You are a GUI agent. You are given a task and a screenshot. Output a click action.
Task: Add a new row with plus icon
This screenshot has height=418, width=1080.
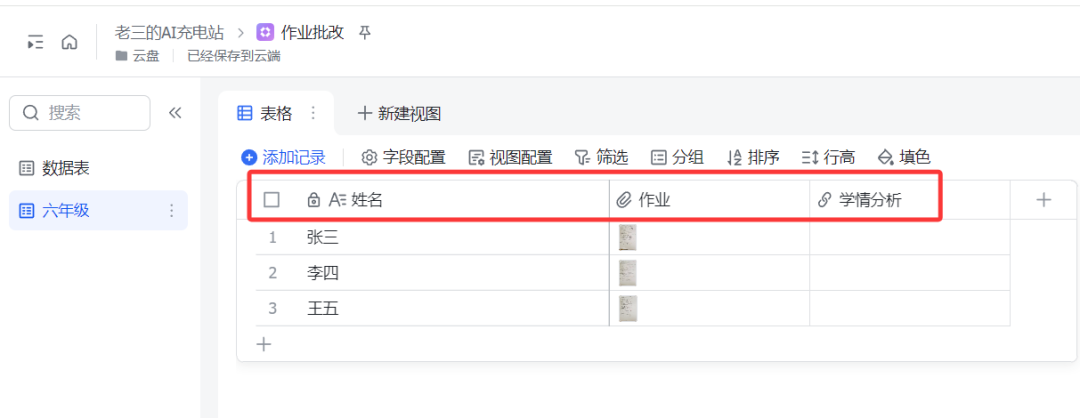click(x=264, y=344)
